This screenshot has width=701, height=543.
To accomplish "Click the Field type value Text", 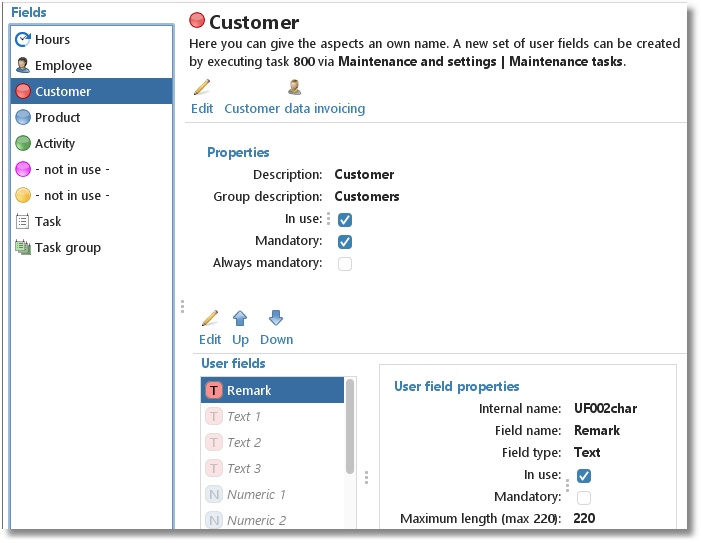I will (x=587, y=453).
